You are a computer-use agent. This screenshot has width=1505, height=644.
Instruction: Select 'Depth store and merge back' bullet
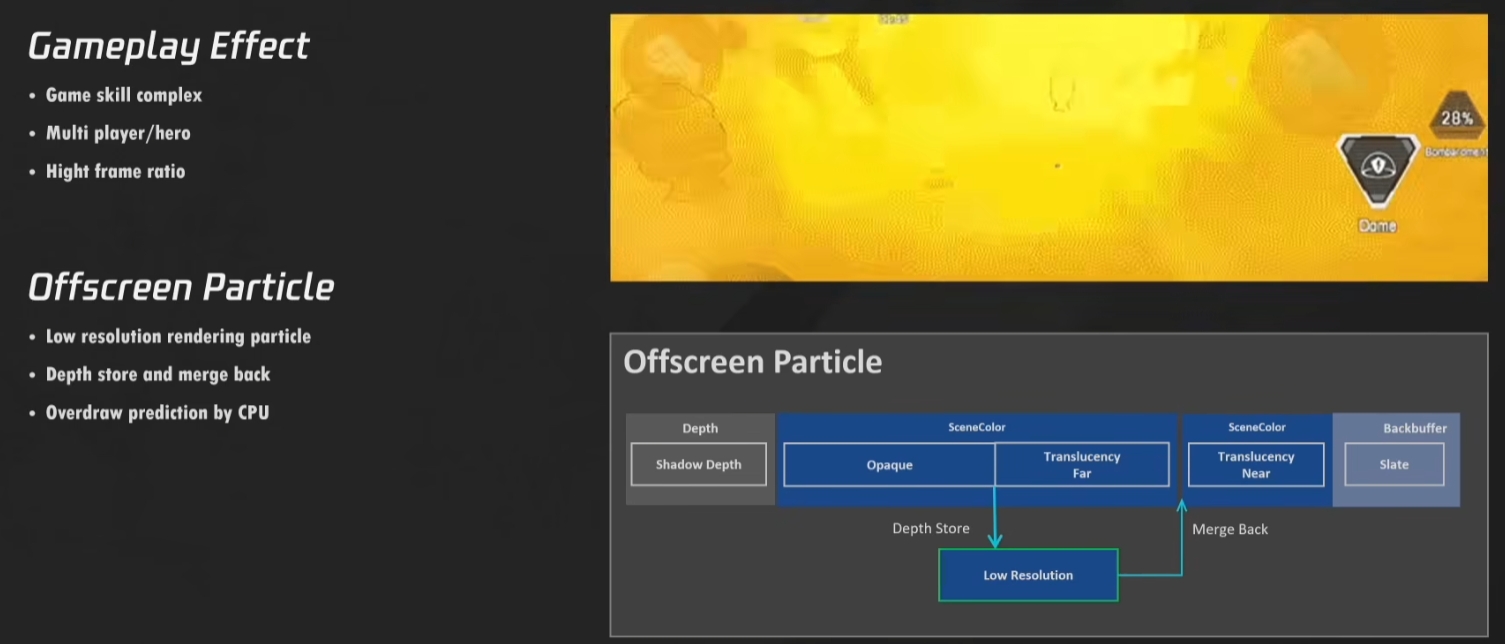[x=158, y=374]
